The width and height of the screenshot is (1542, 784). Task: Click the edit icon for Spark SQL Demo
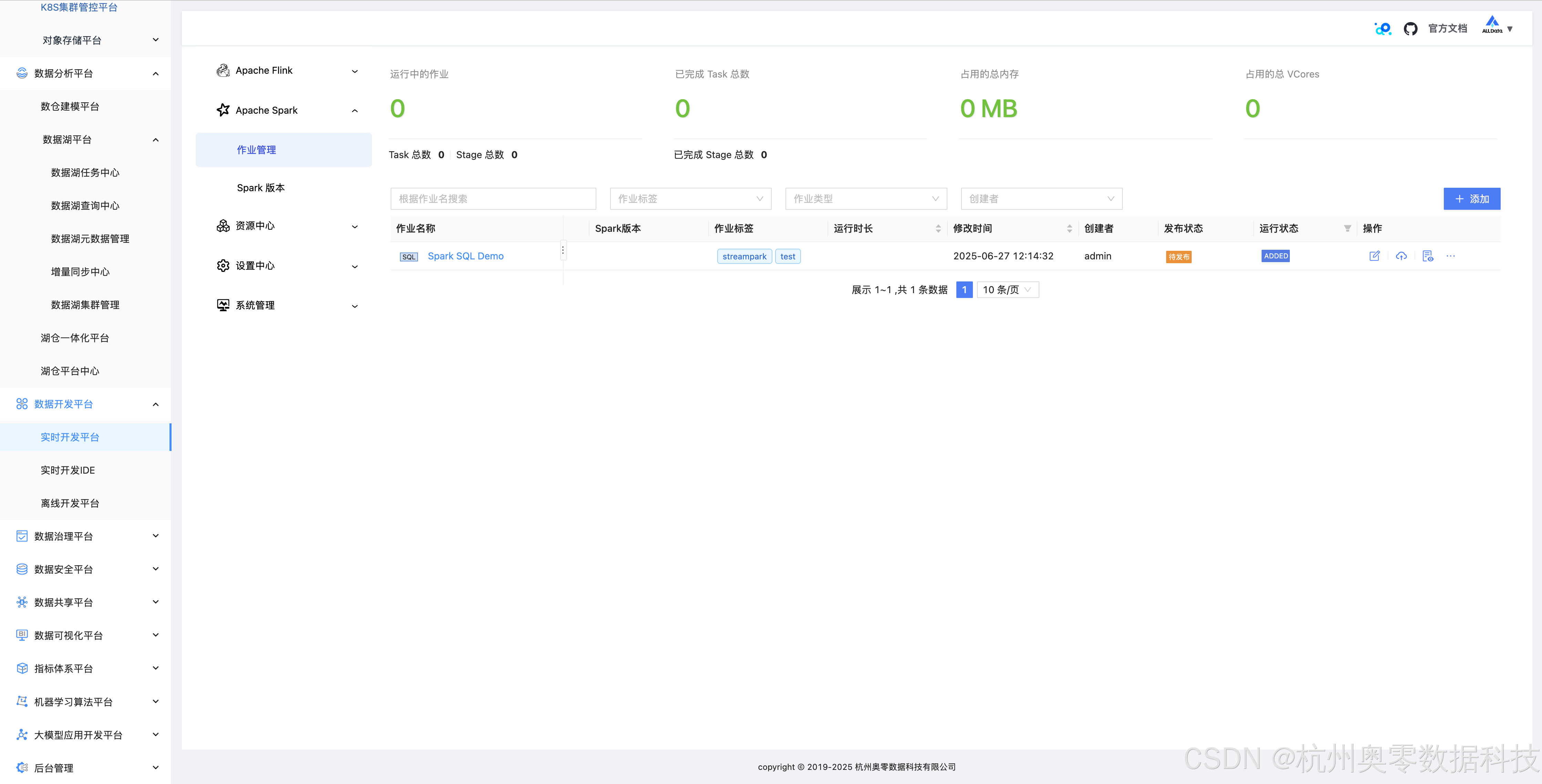tap(1374, 256)
